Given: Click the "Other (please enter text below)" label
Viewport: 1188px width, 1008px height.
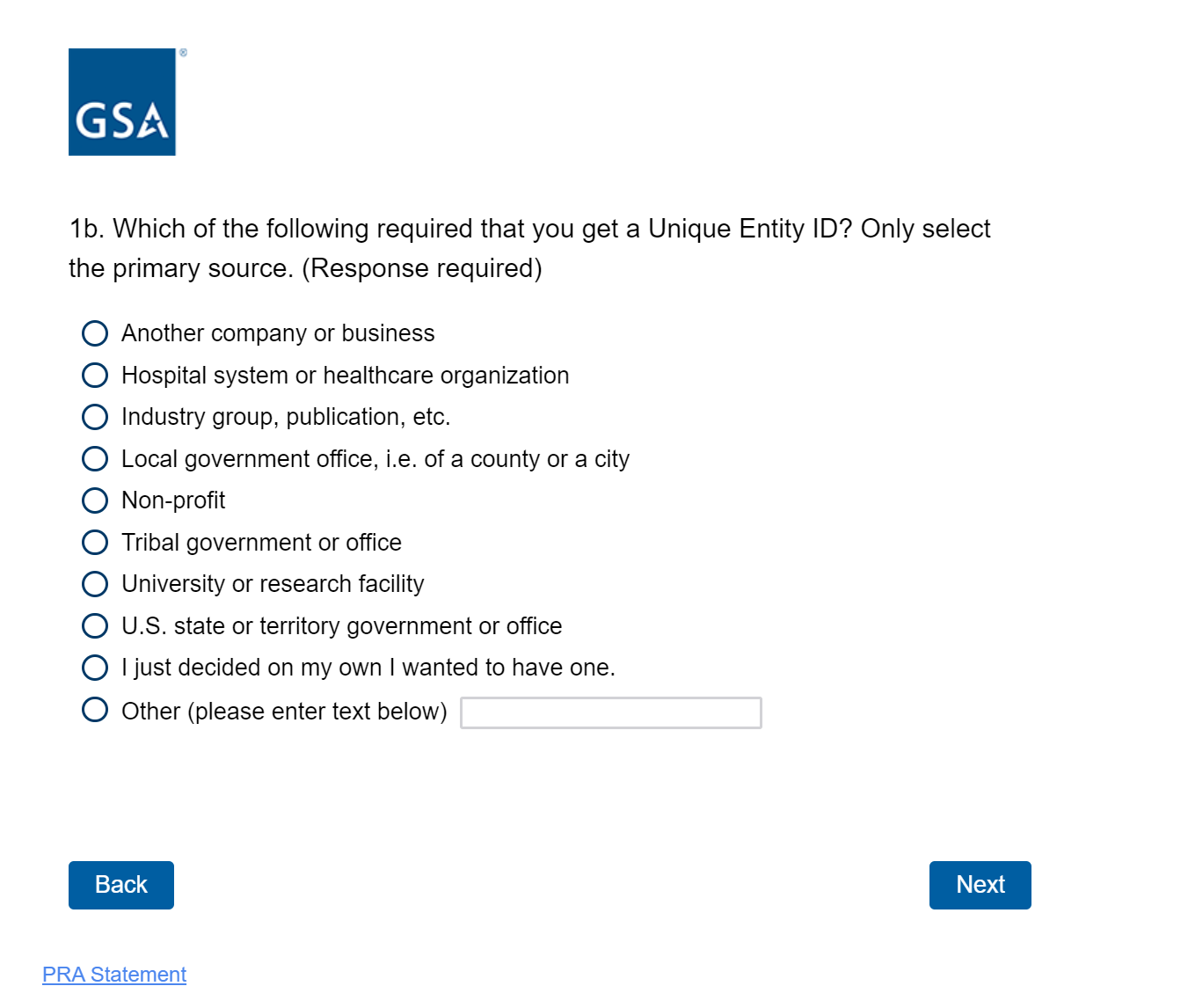Looking at the screenshot, I should point(284,711).
